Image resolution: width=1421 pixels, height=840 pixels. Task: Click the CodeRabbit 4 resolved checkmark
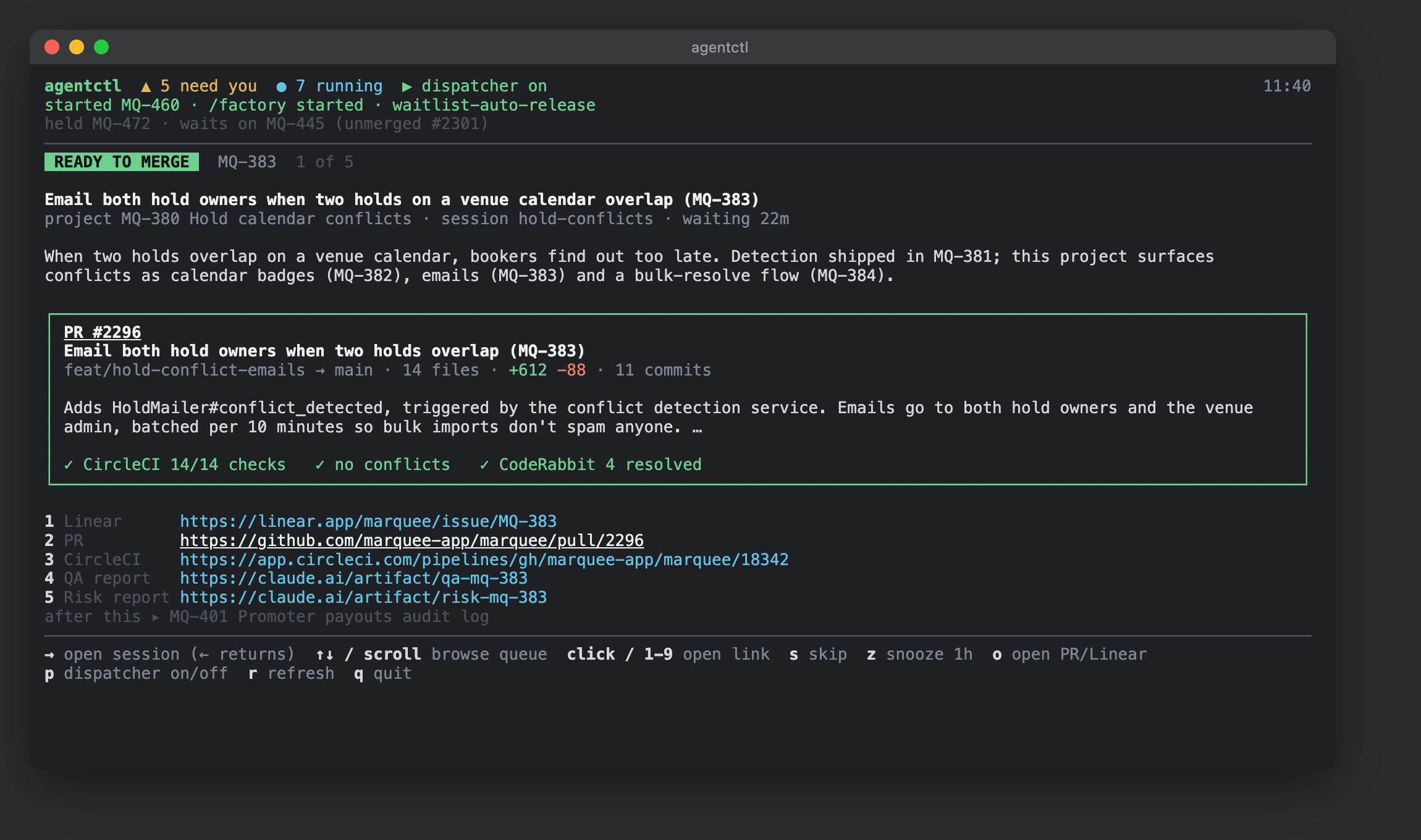coord(484,464)
